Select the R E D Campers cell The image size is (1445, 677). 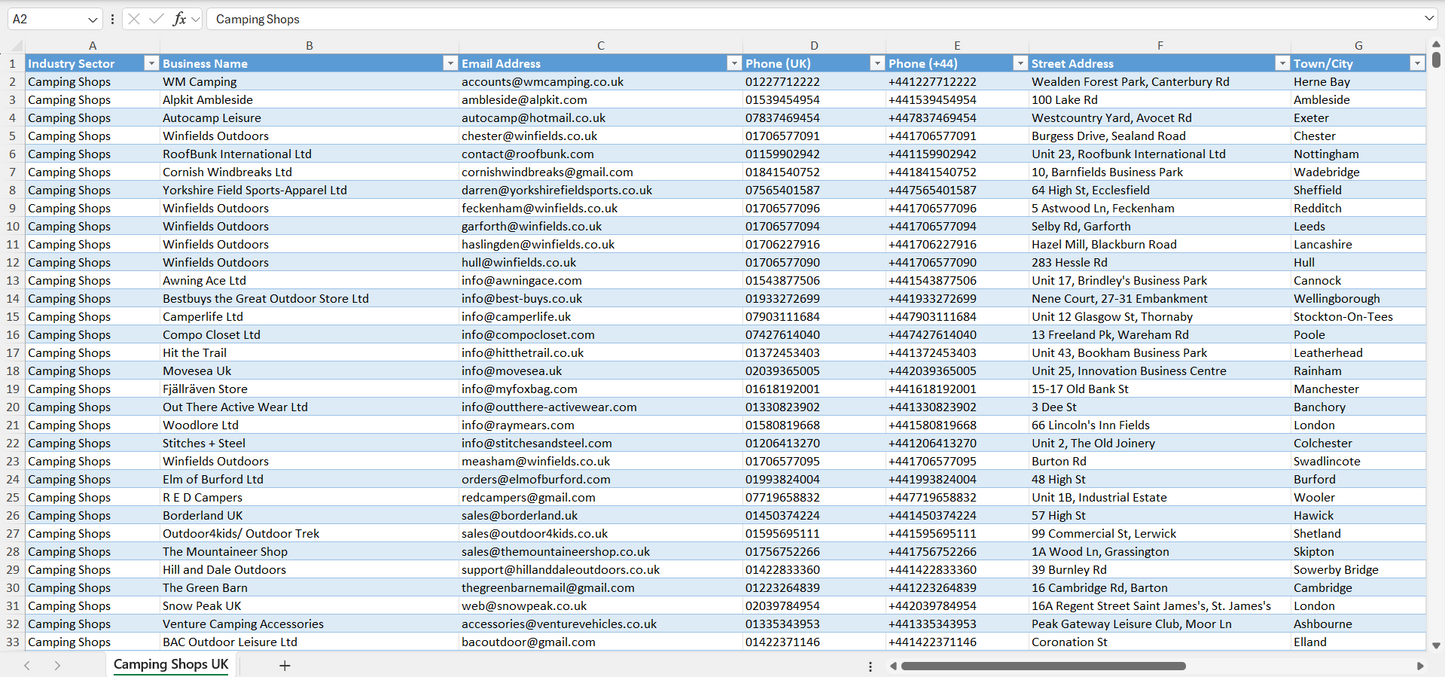point(309,497)
